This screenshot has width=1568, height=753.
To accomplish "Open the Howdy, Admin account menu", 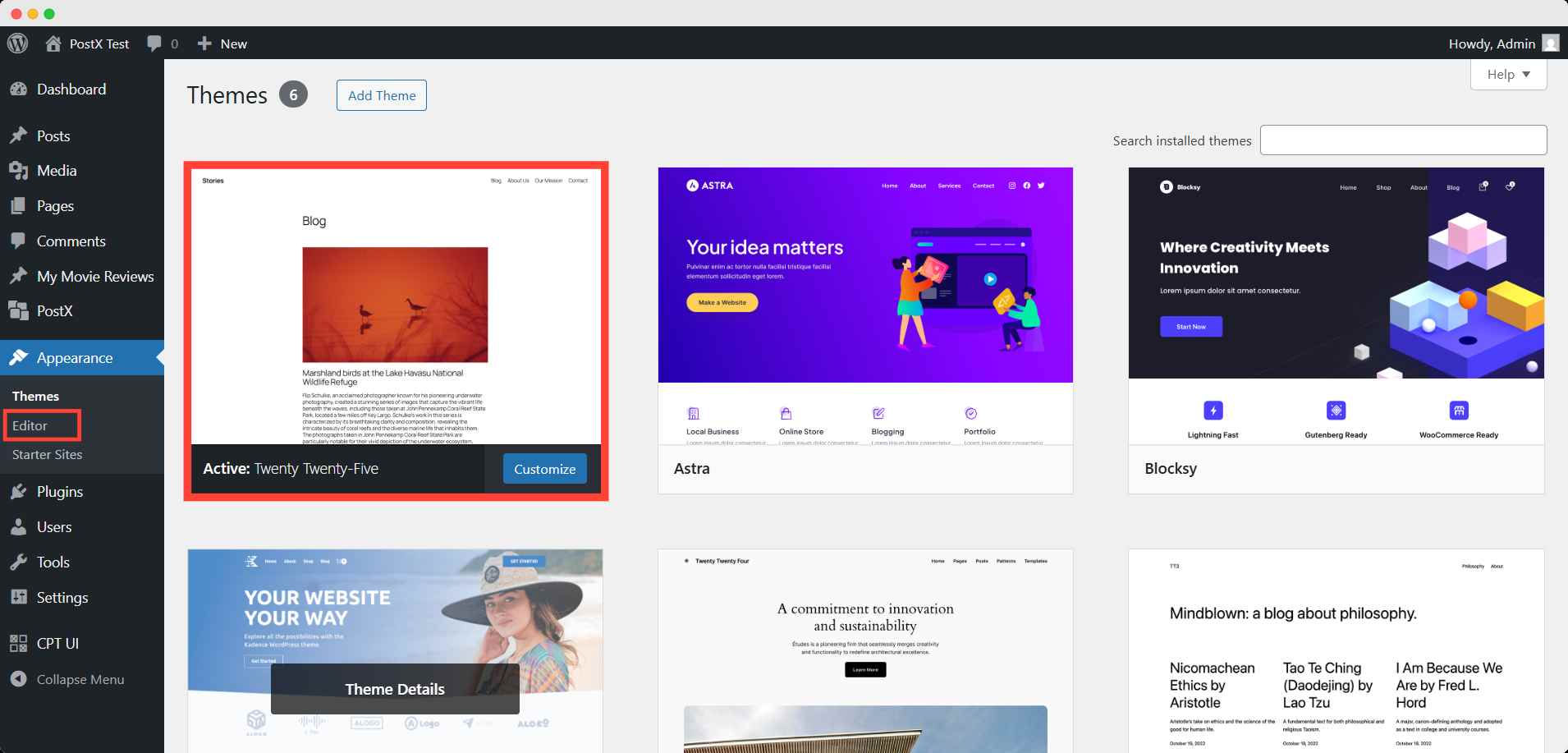I will [x=1502, y=43].
